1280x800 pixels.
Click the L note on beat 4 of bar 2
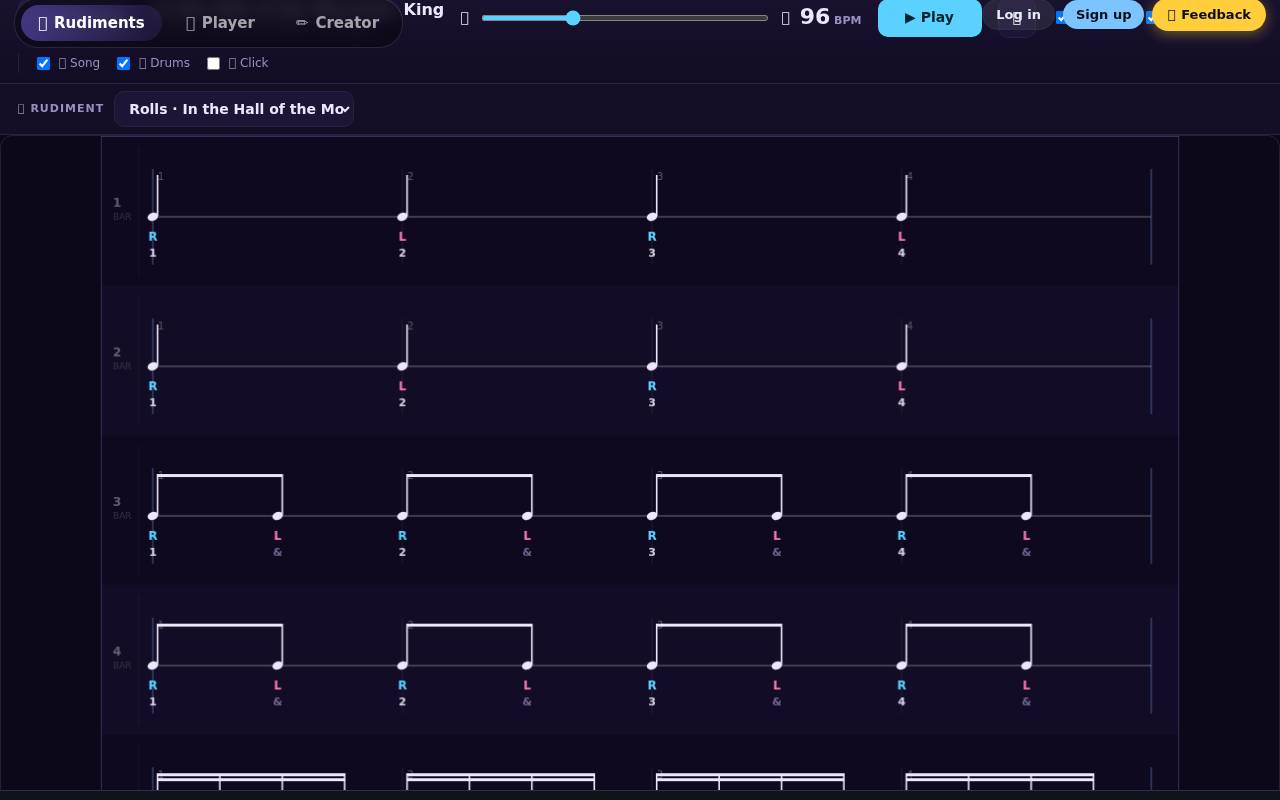coord(902,366)
